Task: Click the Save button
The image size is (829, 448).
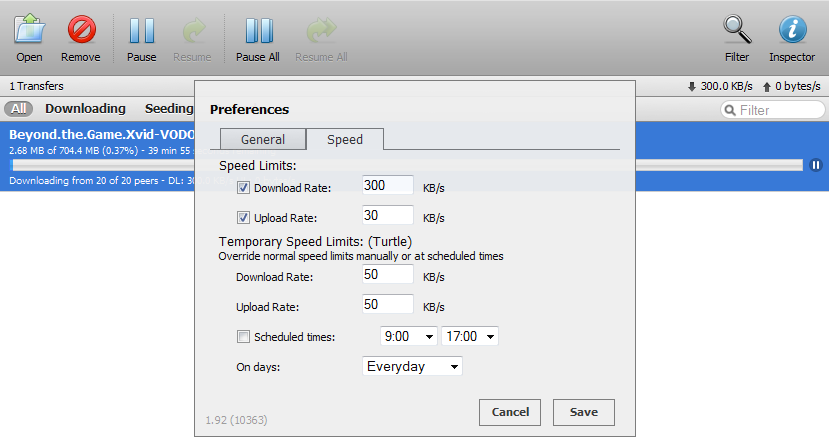Action: 583,412
